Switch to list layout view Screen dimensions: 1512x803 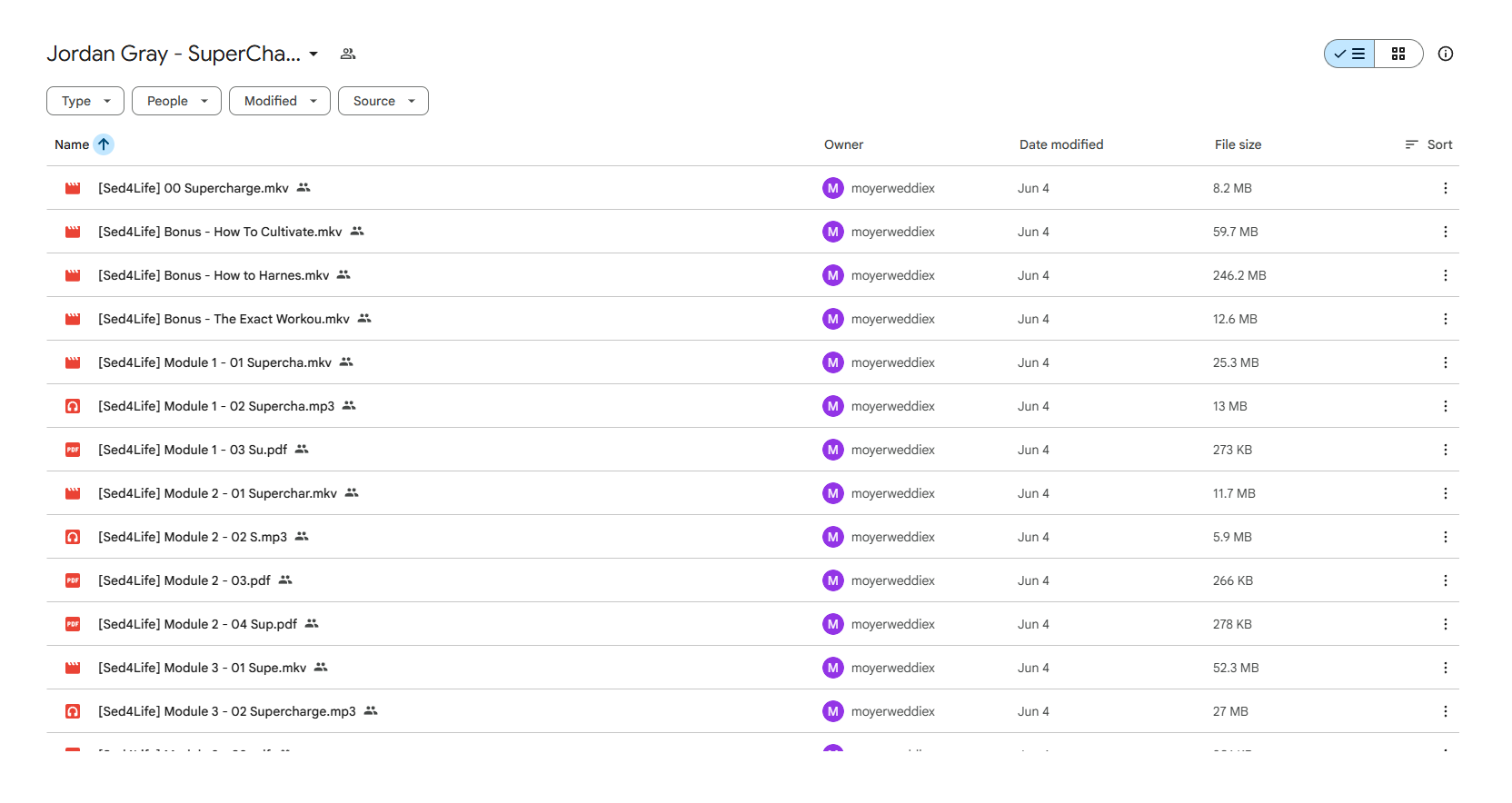tap(1349, 54)
